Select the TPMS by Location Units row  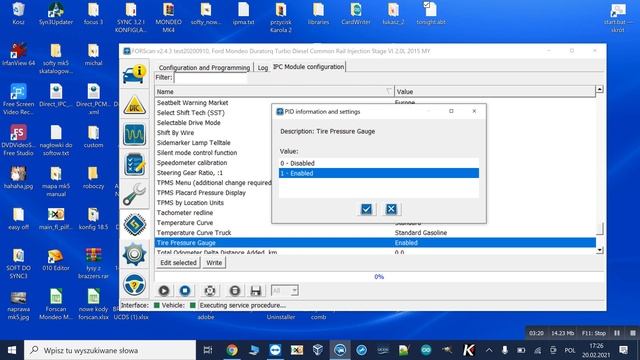click(x=213, y=203)
